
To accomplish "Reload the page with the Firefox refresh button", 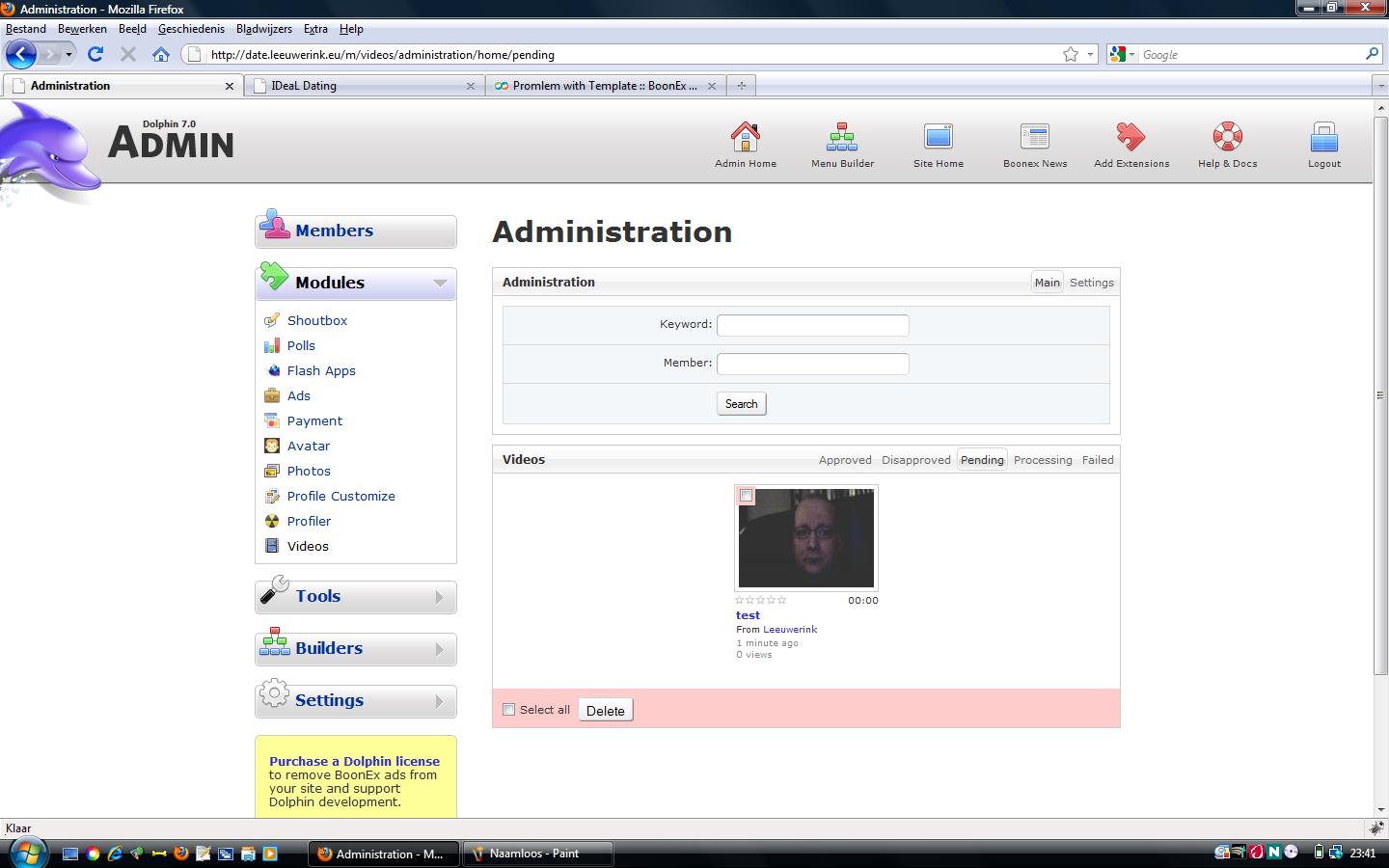I will pyautogui.click(x=95, y=55).
